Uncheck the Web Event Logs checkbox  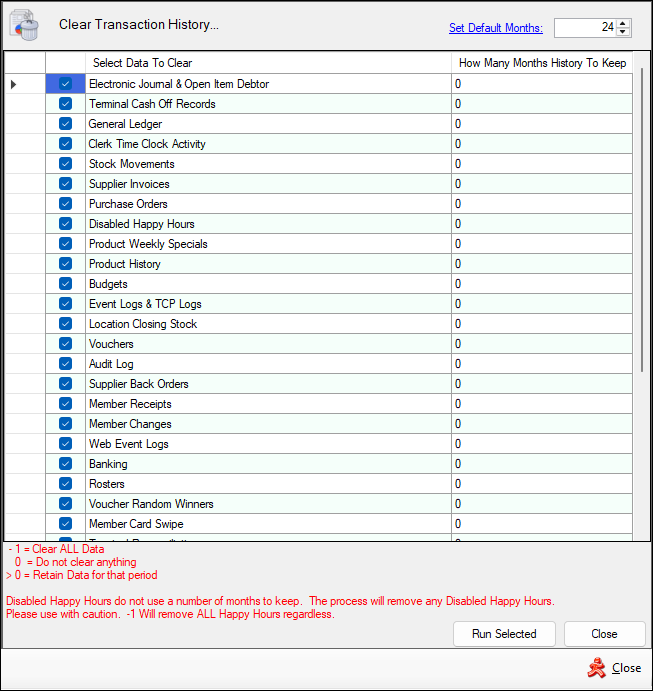pos(65,444)
